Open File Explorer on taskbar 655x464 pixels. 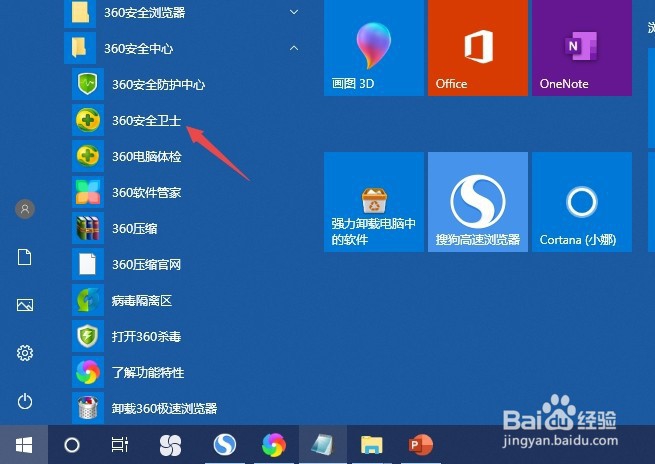(371, 445)
